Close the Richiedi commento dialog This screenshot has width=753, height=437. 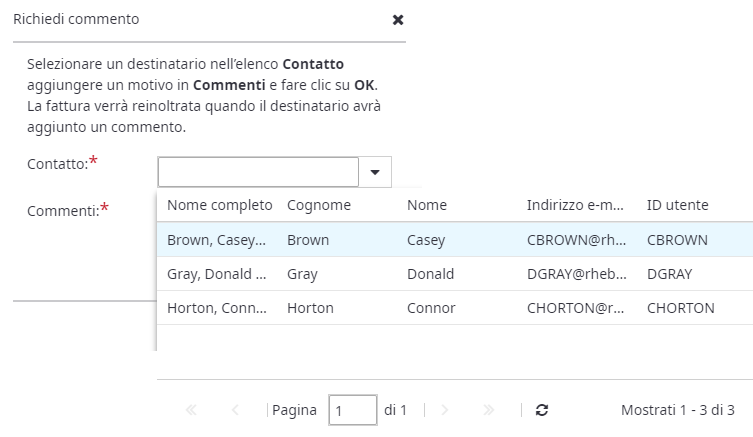coord(398,20)
